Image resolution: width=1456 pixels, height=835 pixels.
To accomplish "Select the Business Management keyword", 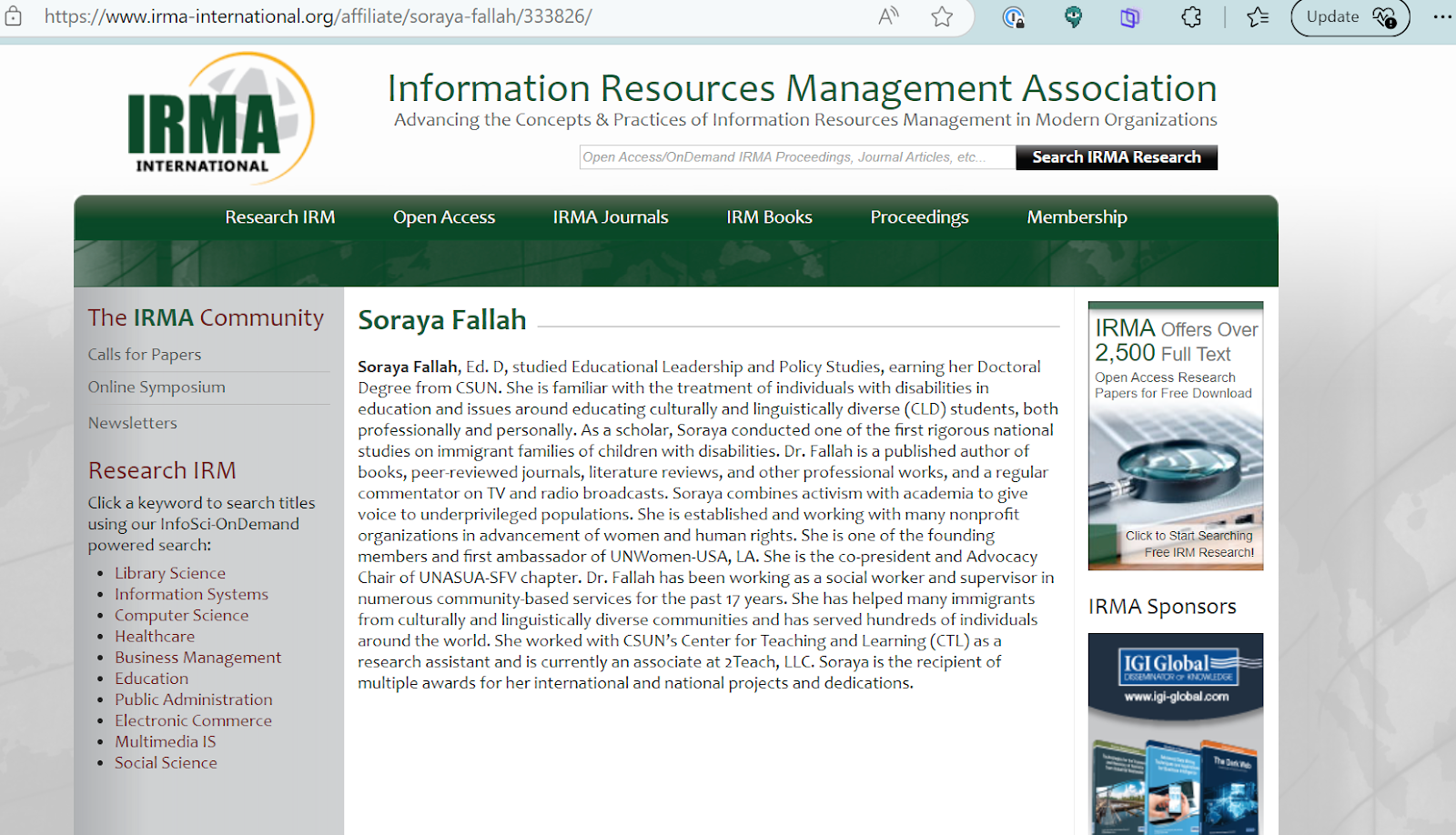I will pyautogui.click(x=197, y=658).
